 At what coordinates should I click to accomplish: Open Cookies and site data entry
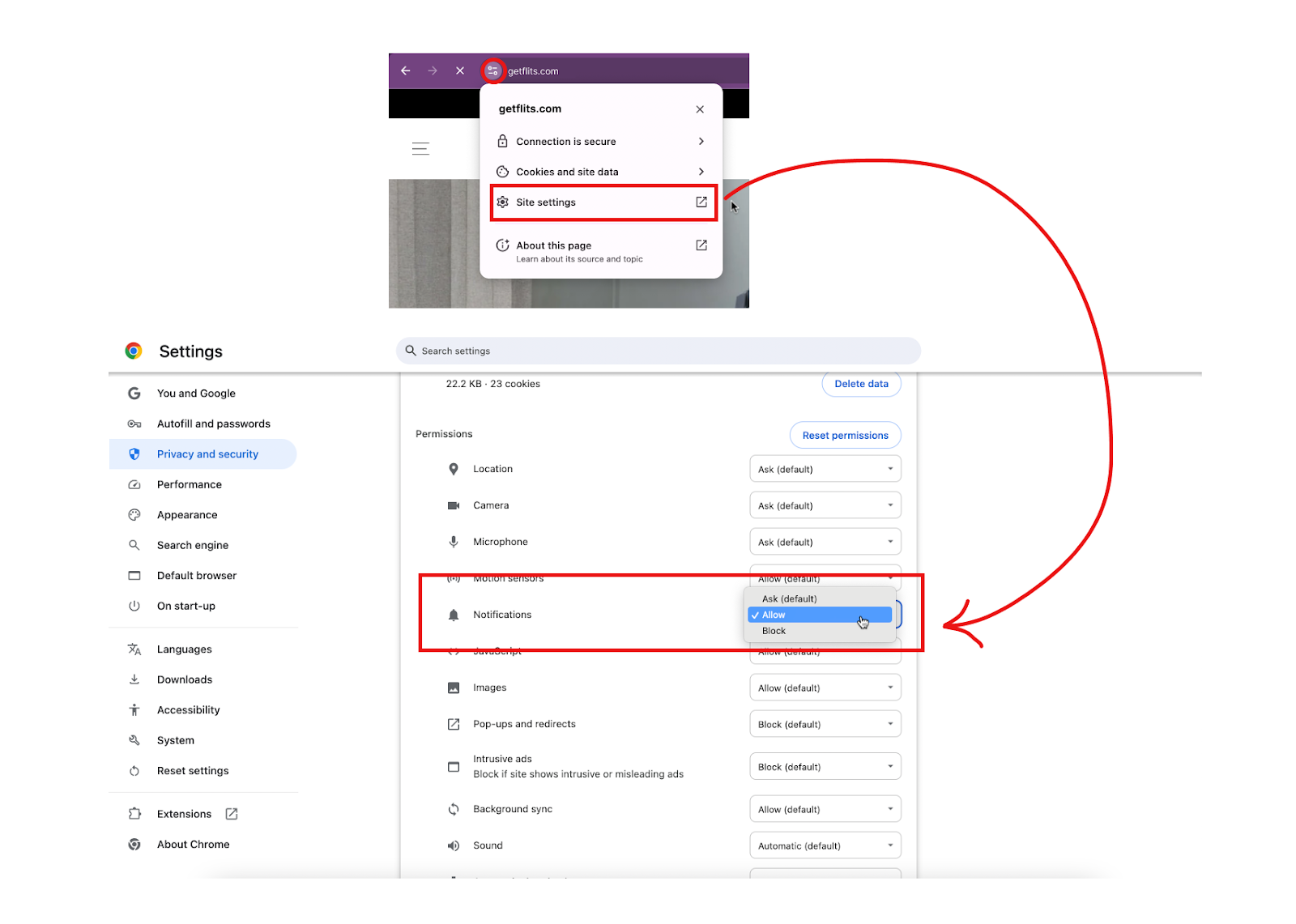[601, 172]
